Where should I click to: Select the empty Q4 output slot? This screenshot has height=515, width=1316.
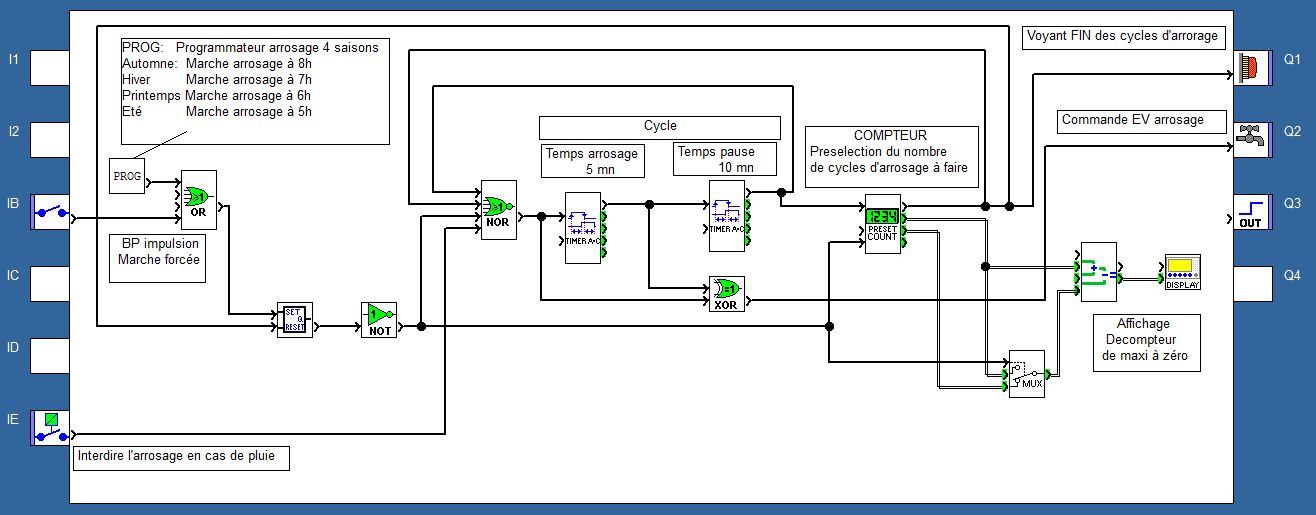(x=1251, y=284)
